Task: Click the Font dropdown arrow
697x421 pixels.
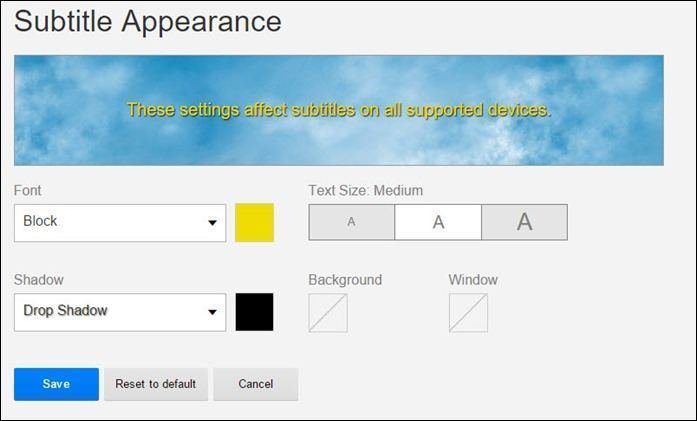Action: [212, 223]
